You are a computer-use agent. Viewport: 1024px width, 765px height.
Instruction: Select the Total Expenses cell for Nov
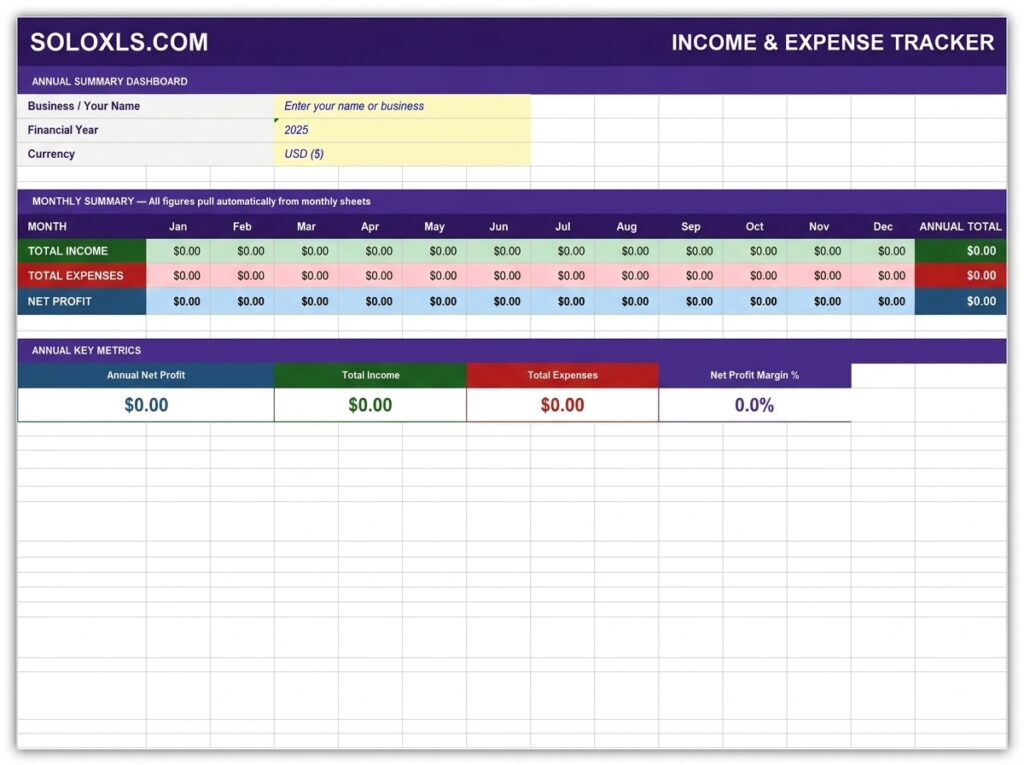(x=818, y=276)
